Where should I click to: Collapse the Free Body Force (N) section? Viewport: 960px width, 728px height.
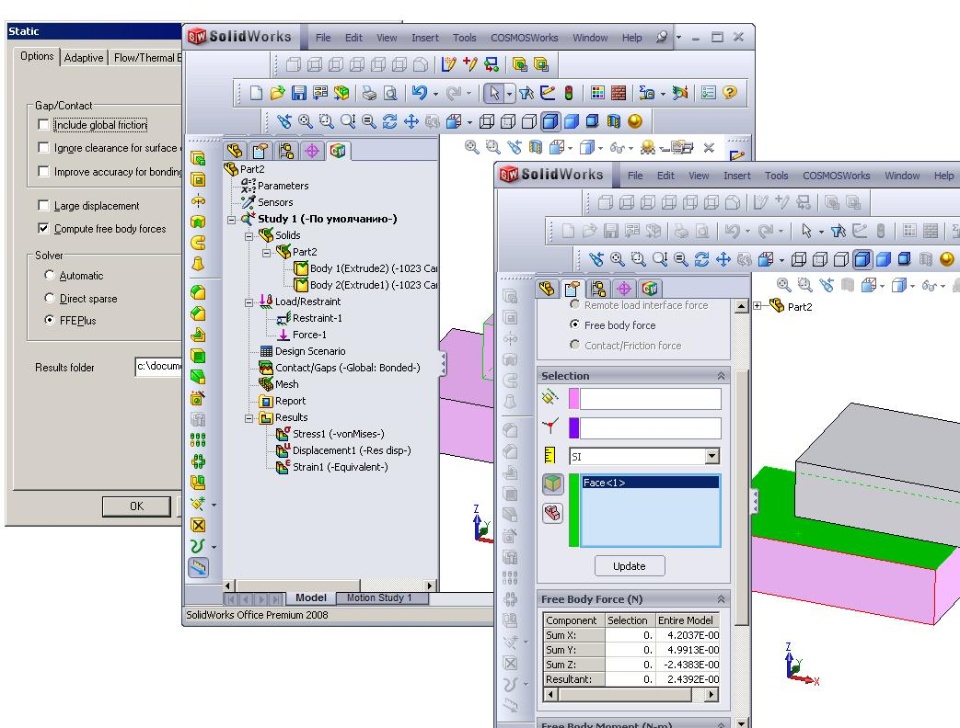(x=721, y=599)
